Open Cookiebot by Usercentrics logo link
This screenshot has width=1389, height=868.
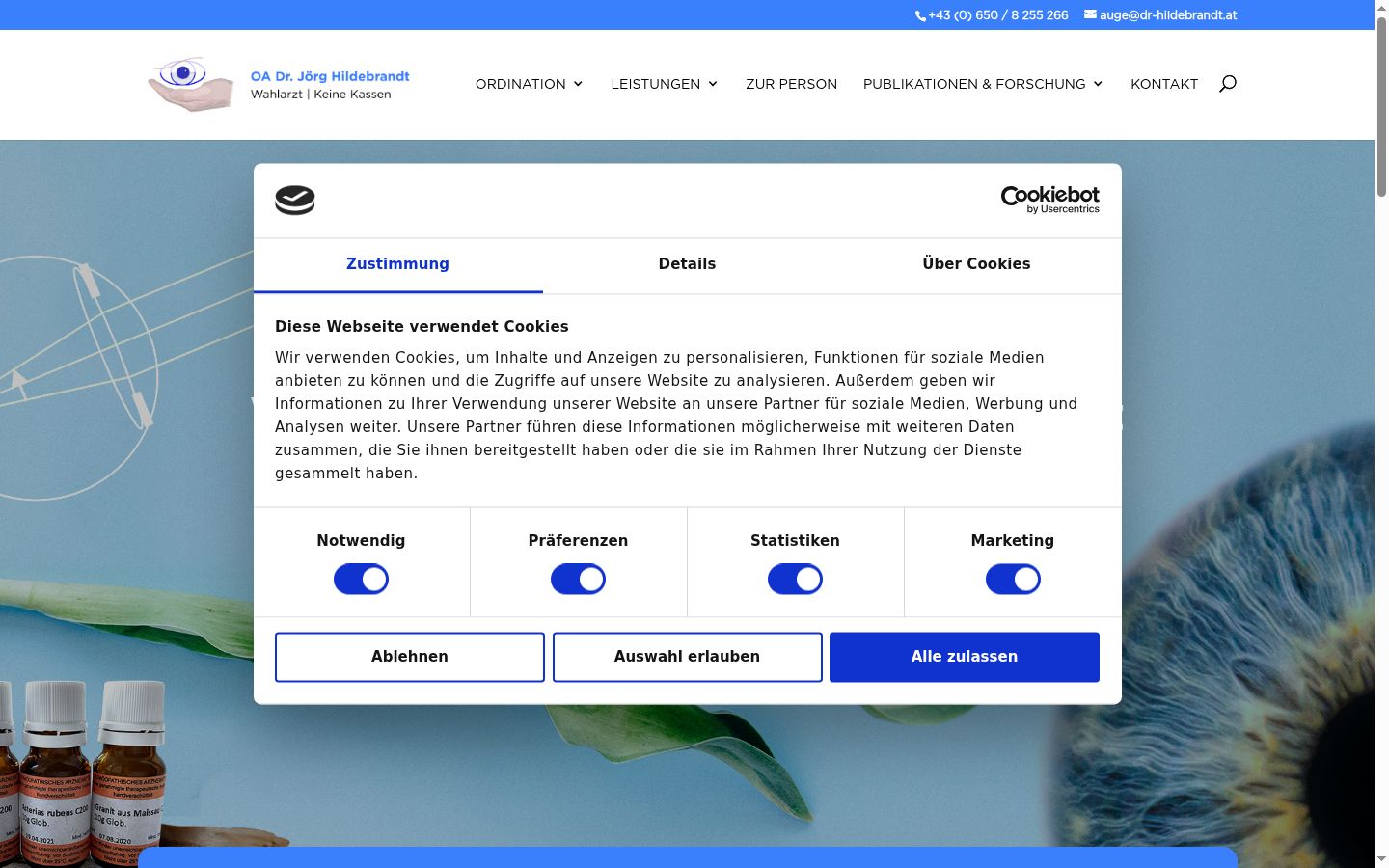(1049, 200)
